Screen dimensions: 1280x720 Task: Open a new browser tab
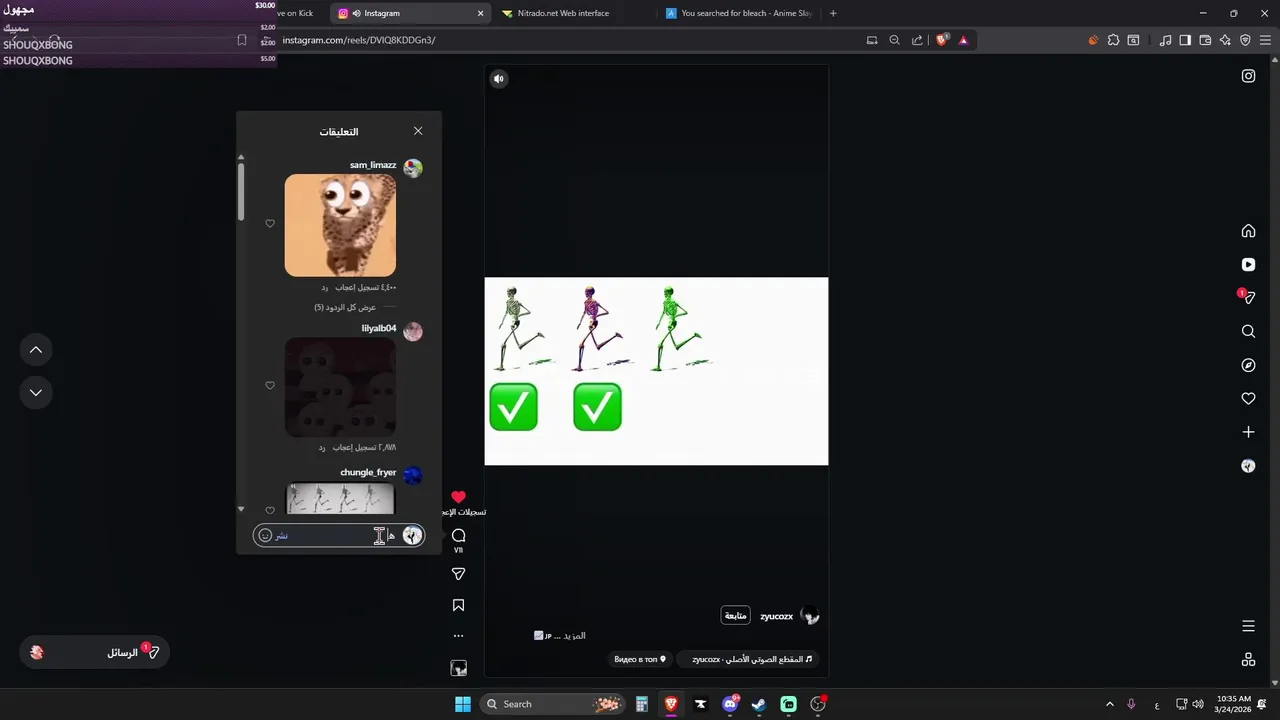point(833,13)
